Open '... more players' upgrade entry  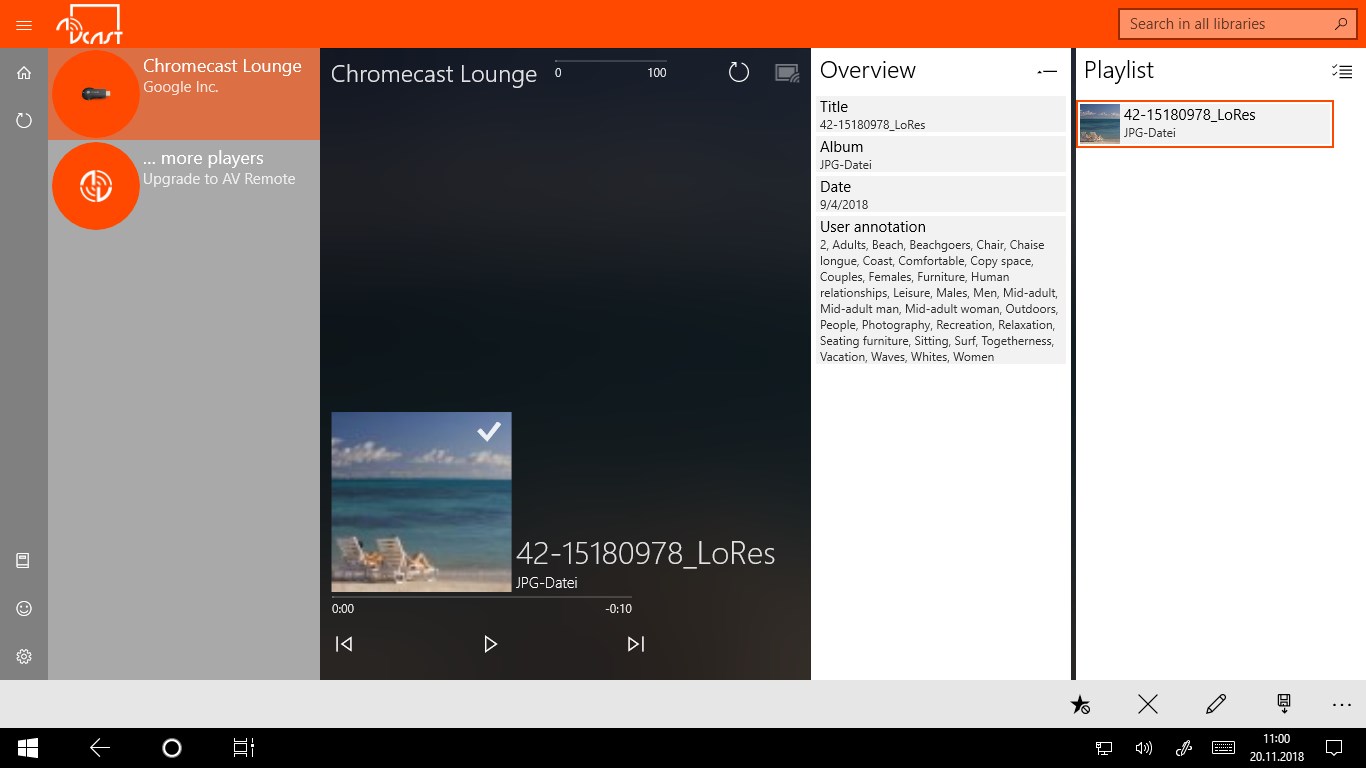click(184, 186)
